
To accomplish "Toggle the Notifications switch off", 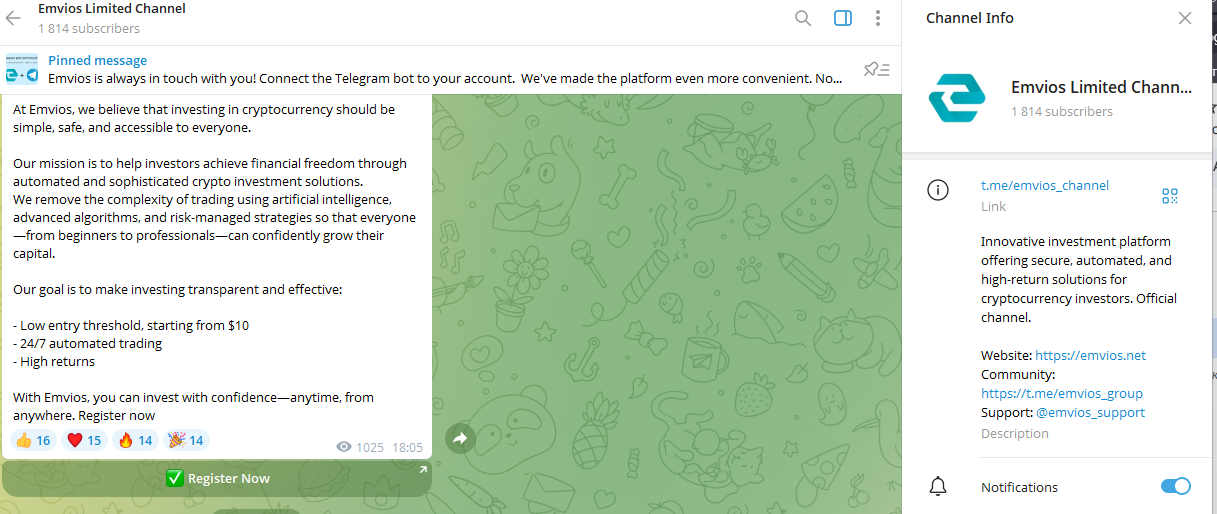I will click(x=1175, y=487).
